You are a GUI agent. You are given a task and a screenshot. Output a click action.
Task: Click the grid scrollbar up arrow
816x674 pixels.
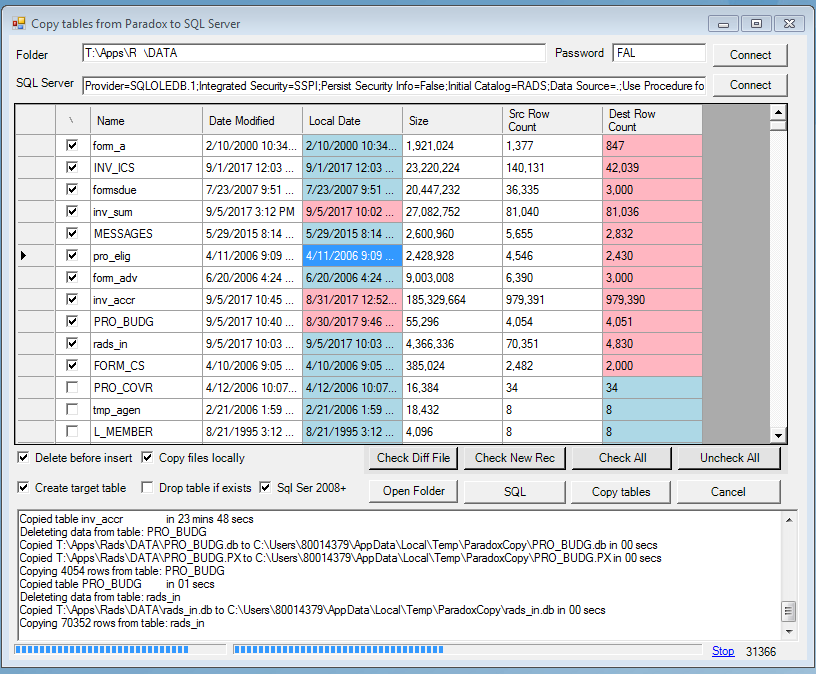pos(778,112)
